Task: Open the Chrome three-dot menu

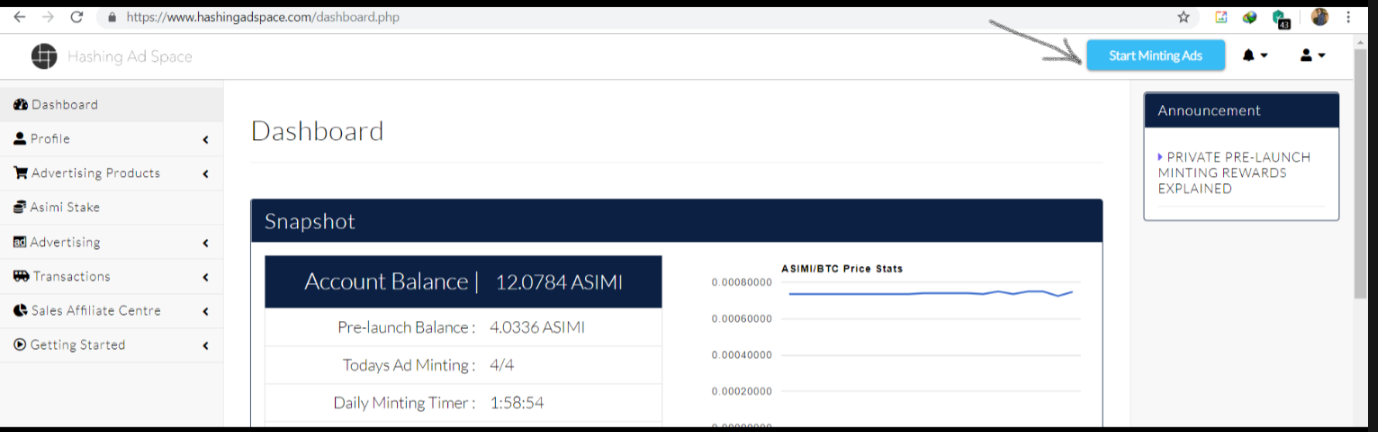Action: coord(1349,17)
